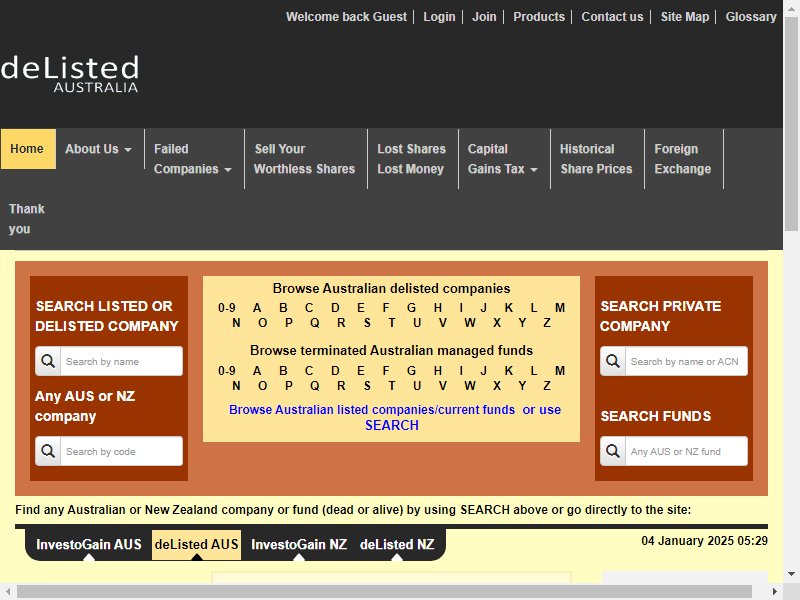Open the Site Map link

[685, 17]
